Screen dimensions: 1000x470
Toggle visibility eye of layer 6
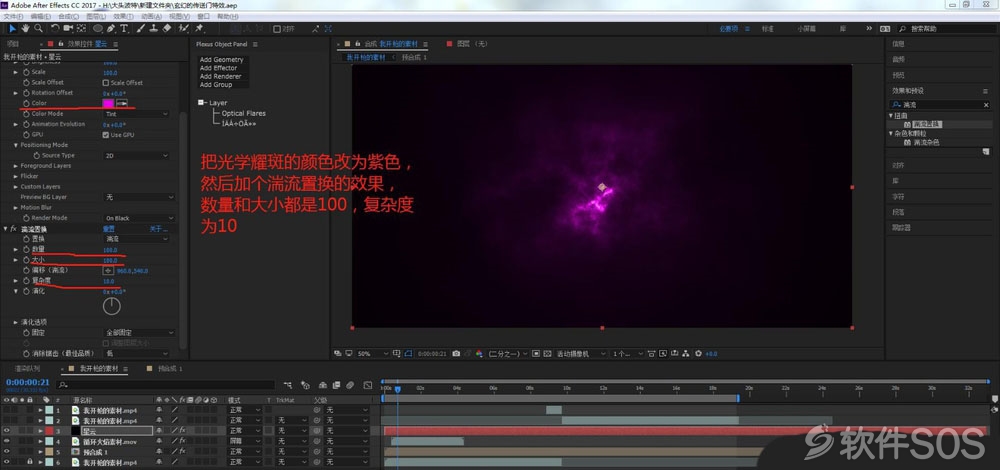8,462
